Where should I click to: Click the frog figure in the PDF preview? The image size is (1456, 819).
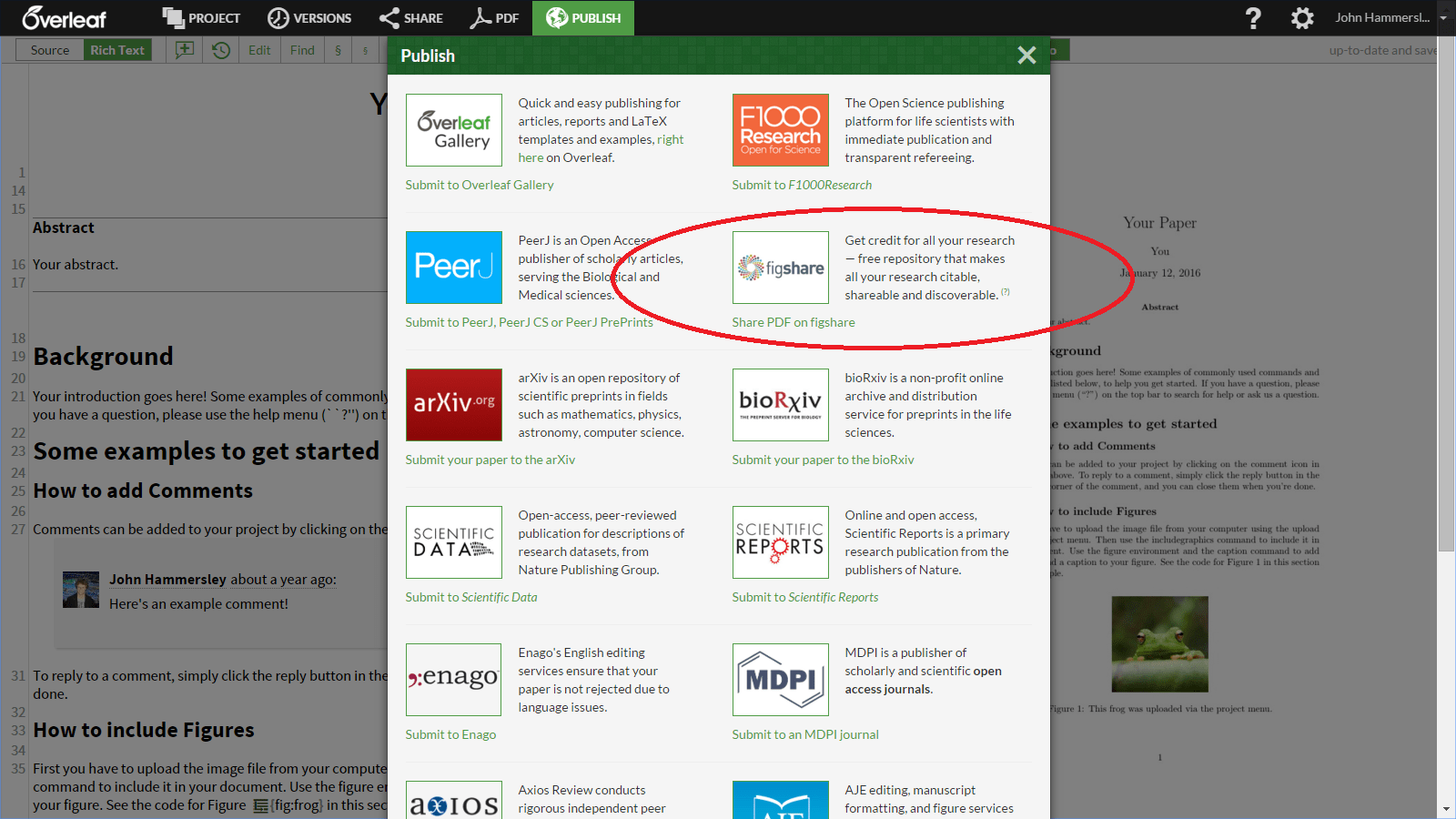(x=1160, y=644)
